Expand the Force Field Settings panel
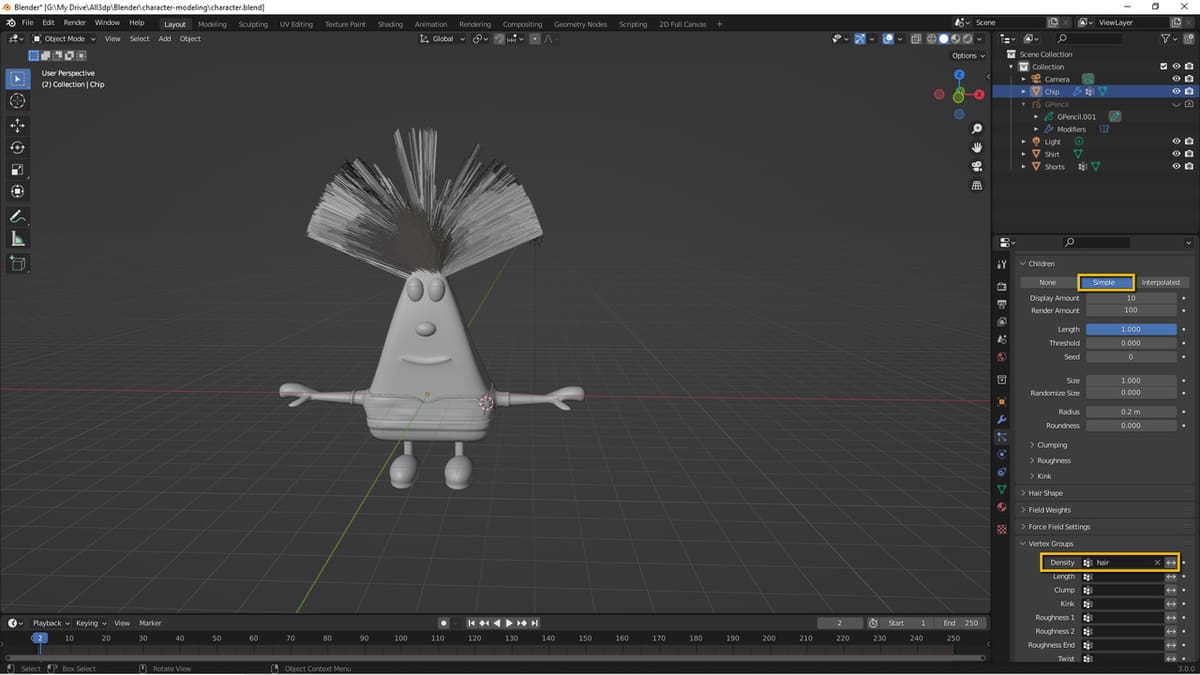Viewport: 1200px width, 675px height. coord(1059,527)
